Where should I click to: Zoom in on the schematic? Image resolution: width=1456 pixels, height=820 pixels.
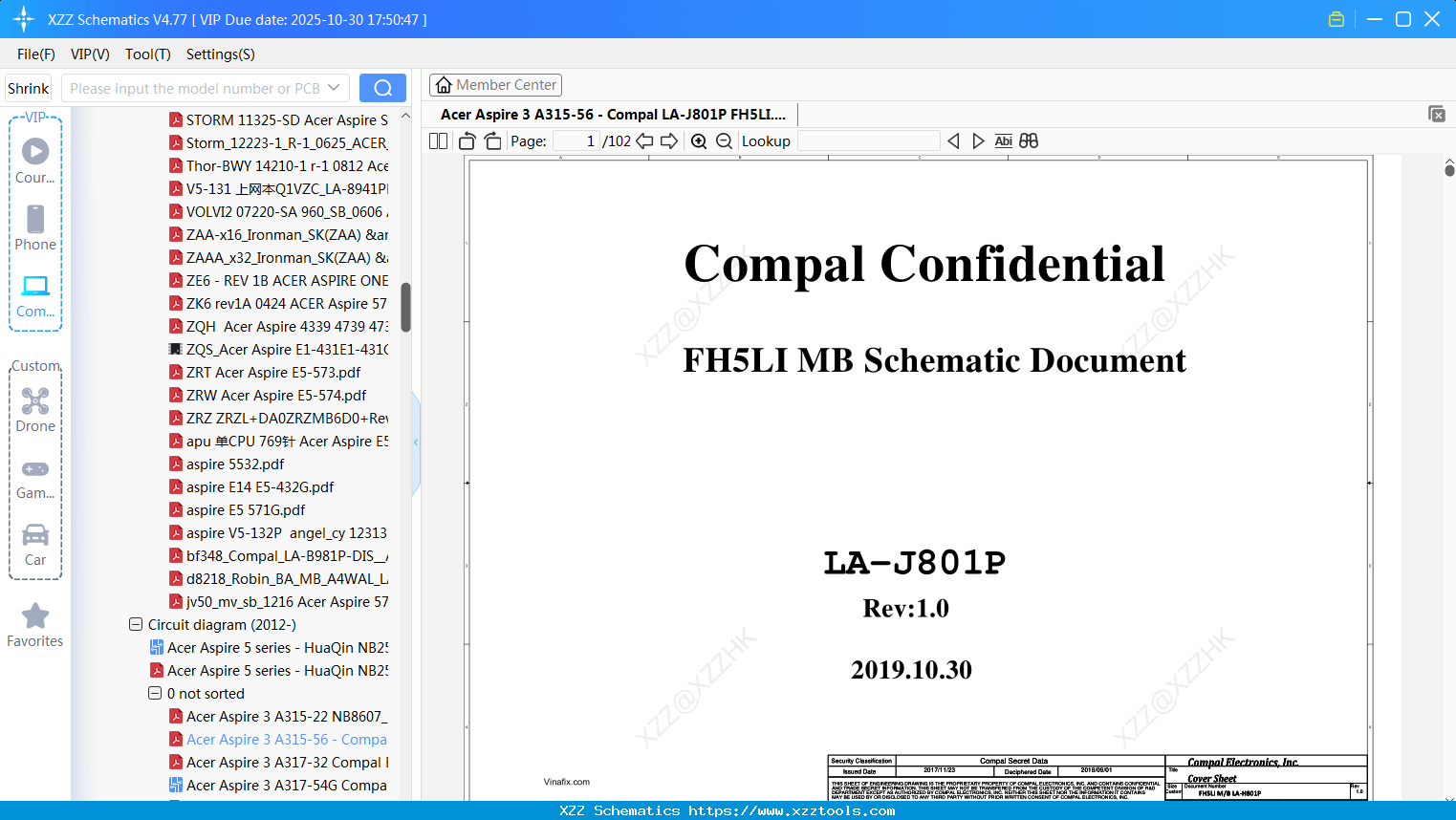[699, 141]
